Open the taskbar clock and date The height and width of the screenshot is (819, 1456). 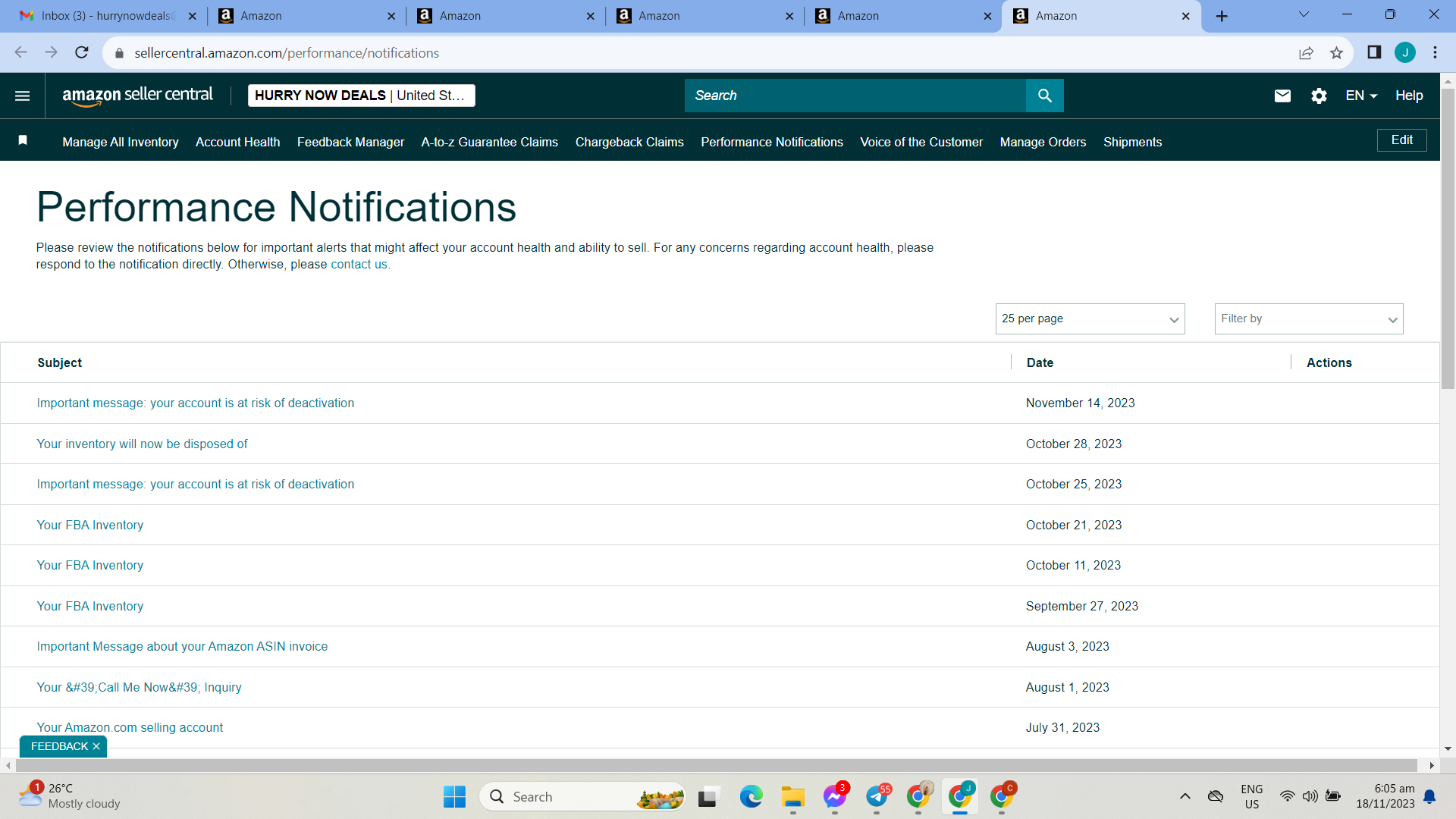1385,796
